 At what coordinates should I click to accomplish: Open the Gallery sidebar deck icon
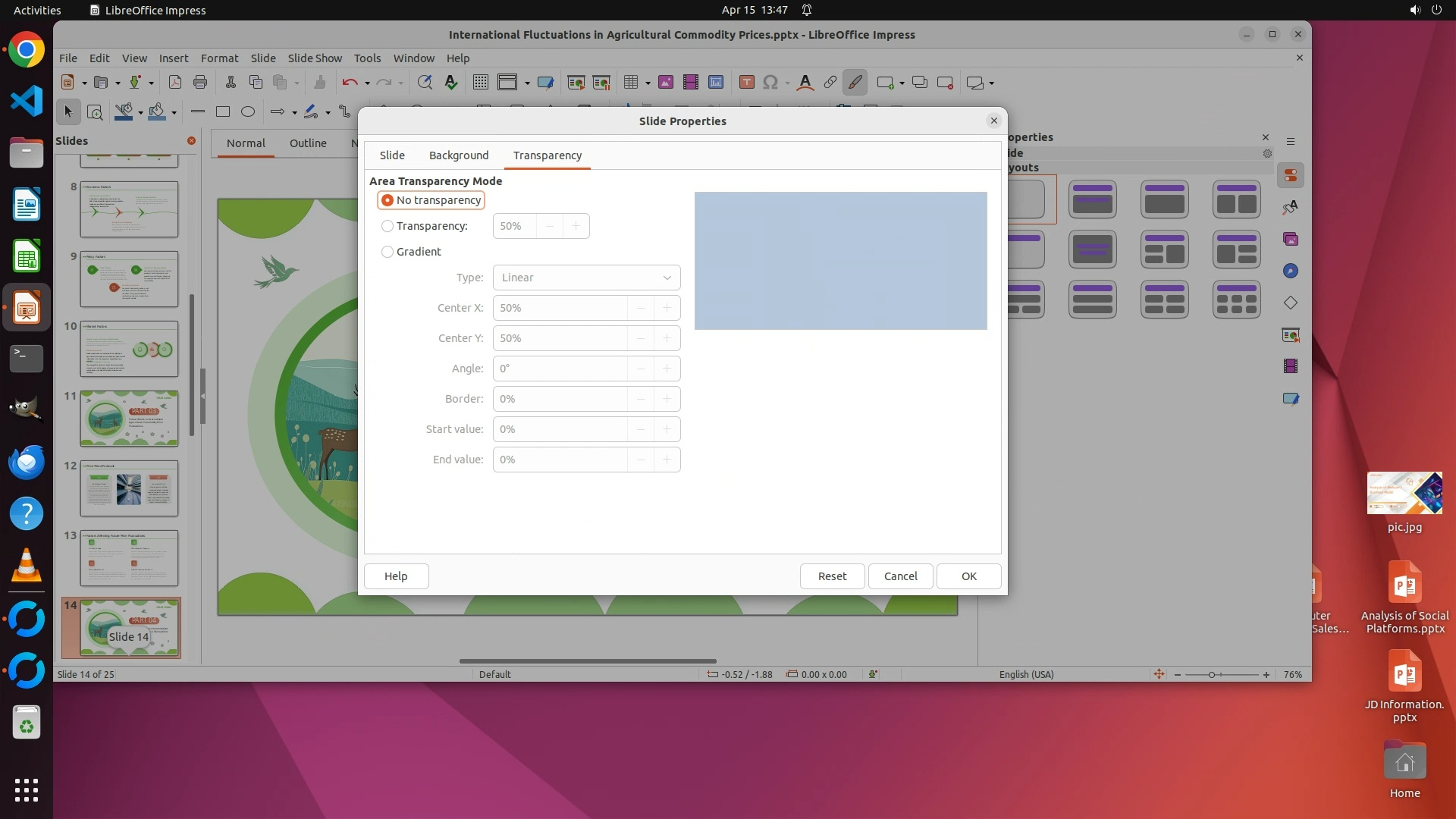[1291, 240]
